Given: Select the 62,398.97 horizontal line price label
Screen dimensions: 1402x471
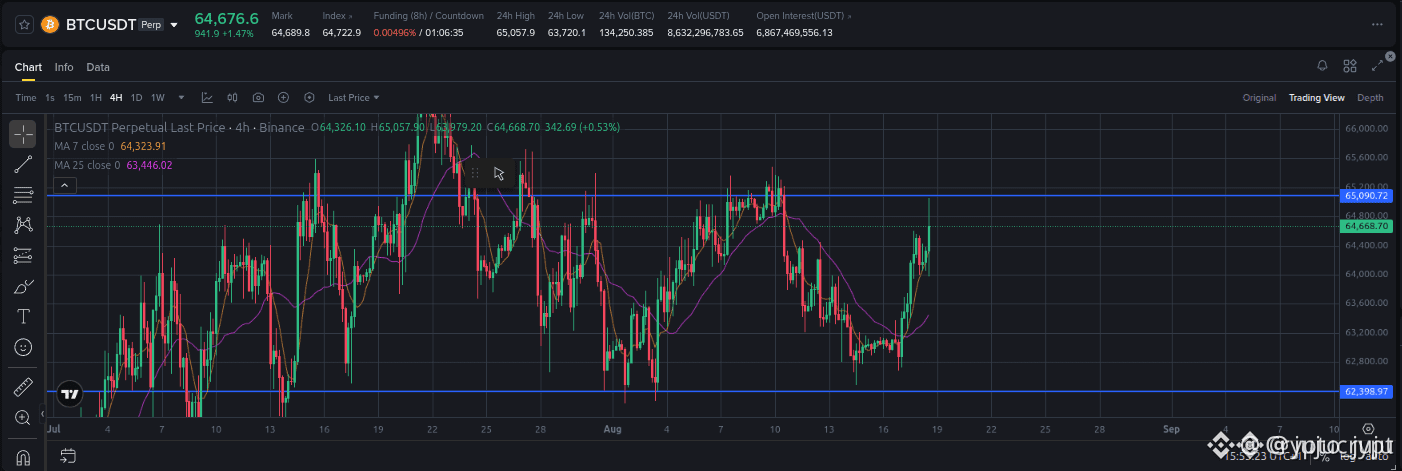Looking at the screenshot, I should pos(1364,391).
